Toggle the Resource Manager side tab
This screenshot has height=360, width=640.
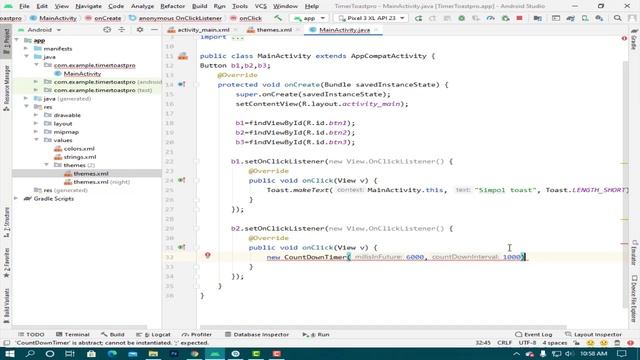[x=6, y=88]
